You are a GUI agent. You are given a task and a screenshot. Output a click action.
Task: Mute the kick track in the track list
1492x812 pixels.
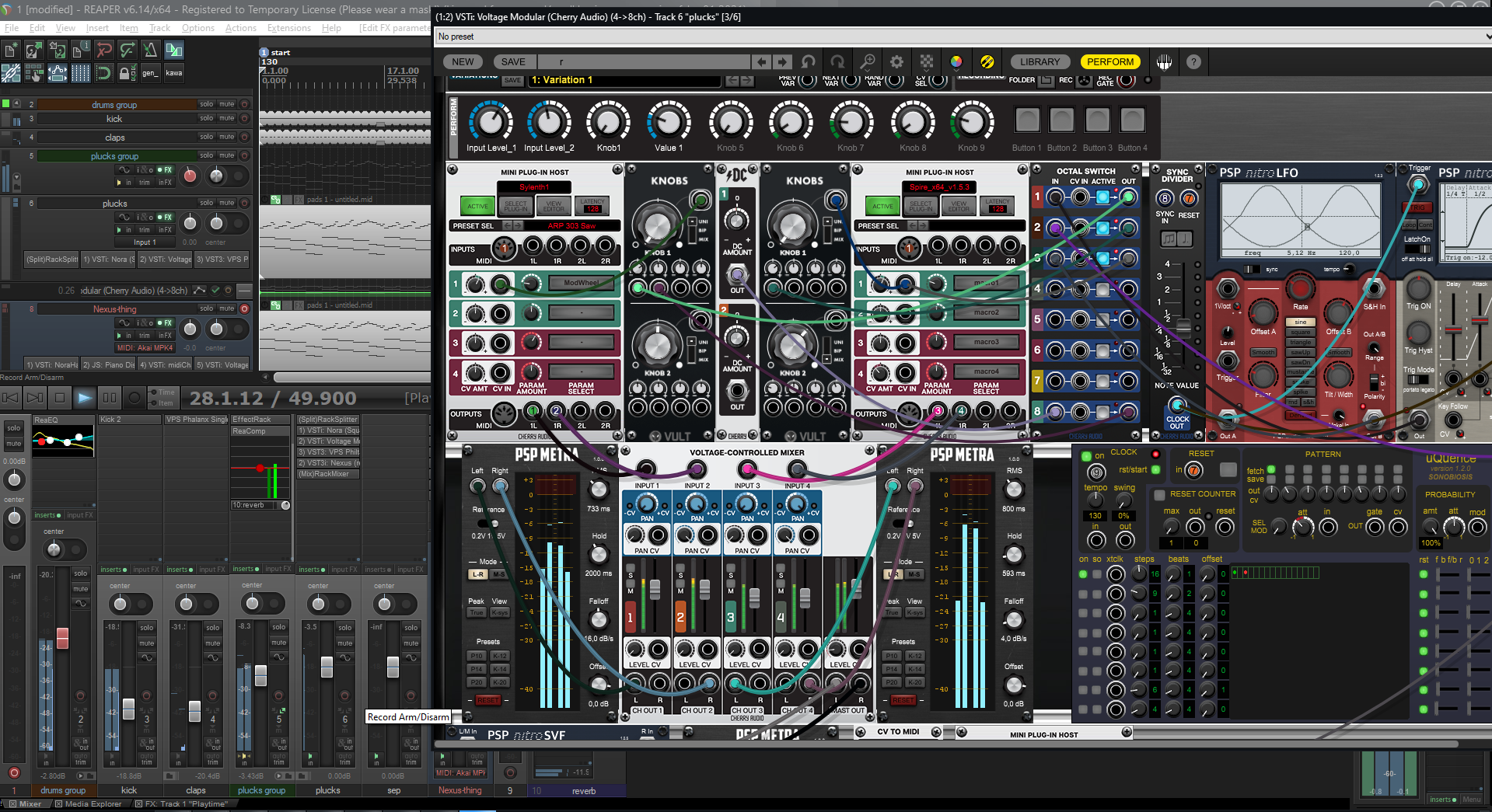click(227, 118)
